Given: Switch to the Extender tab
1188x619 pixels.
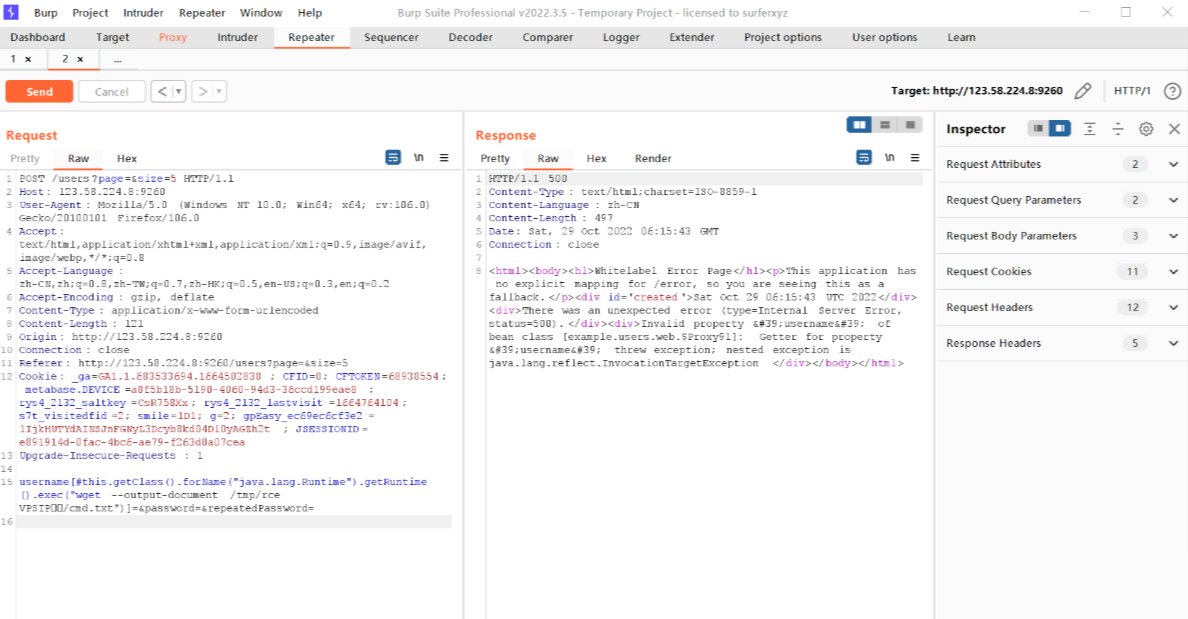Looking at the screenshot, I should click(x=692, y=37).
